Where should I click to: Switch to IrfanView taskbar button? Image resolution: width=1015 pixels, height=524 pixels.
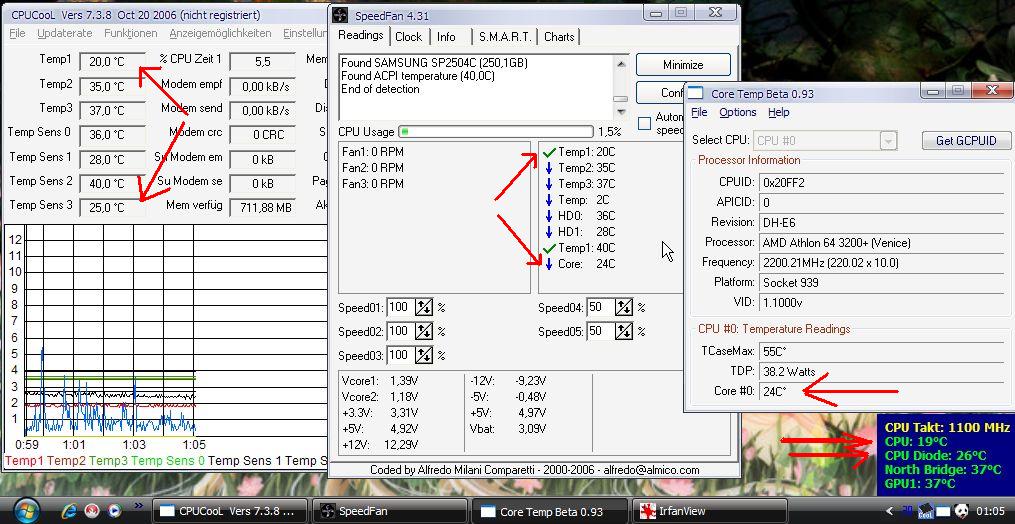[709, 511]
